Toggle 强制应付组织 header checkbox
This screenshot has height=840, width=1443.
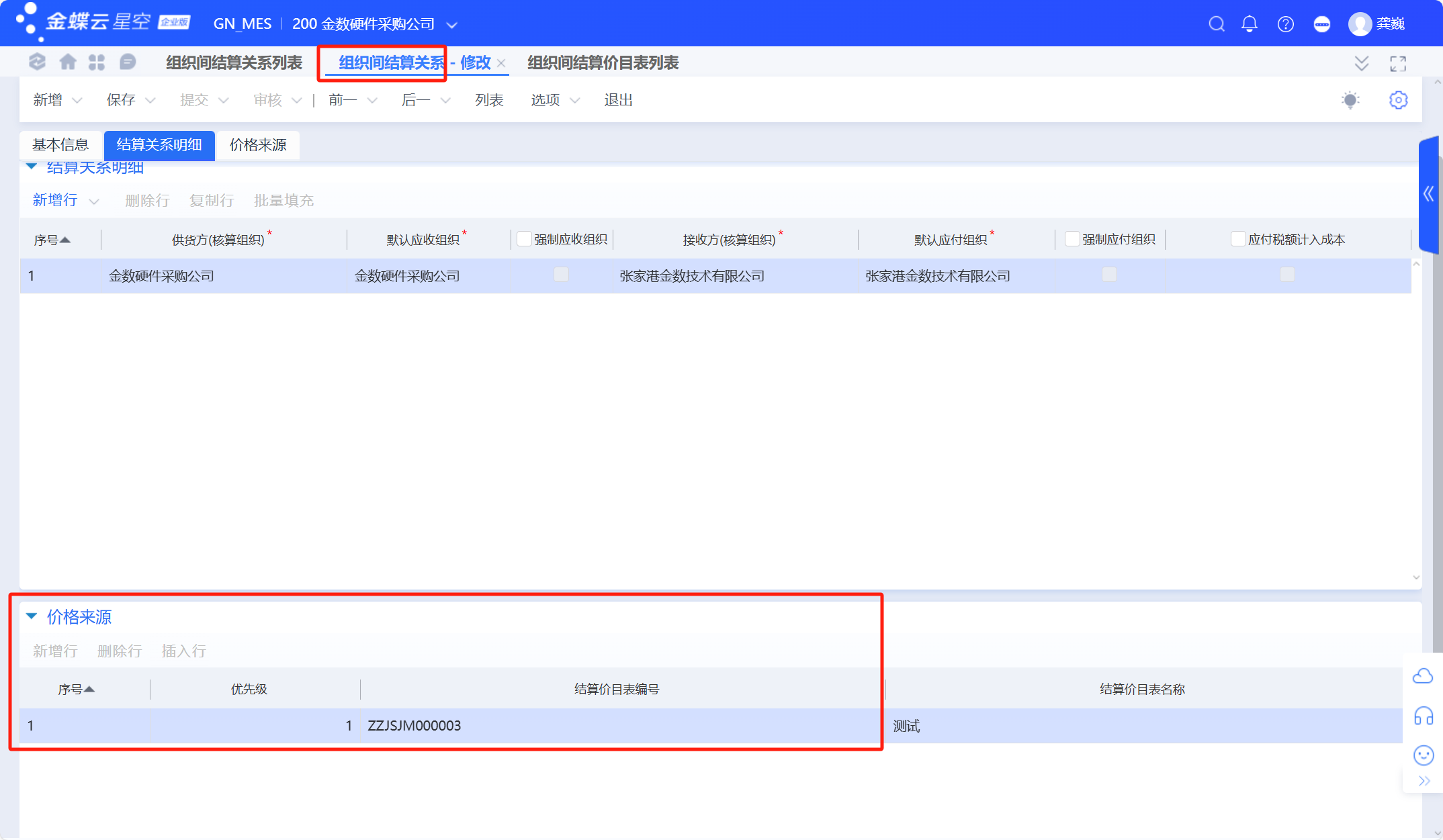click(x=1073, y=239)
